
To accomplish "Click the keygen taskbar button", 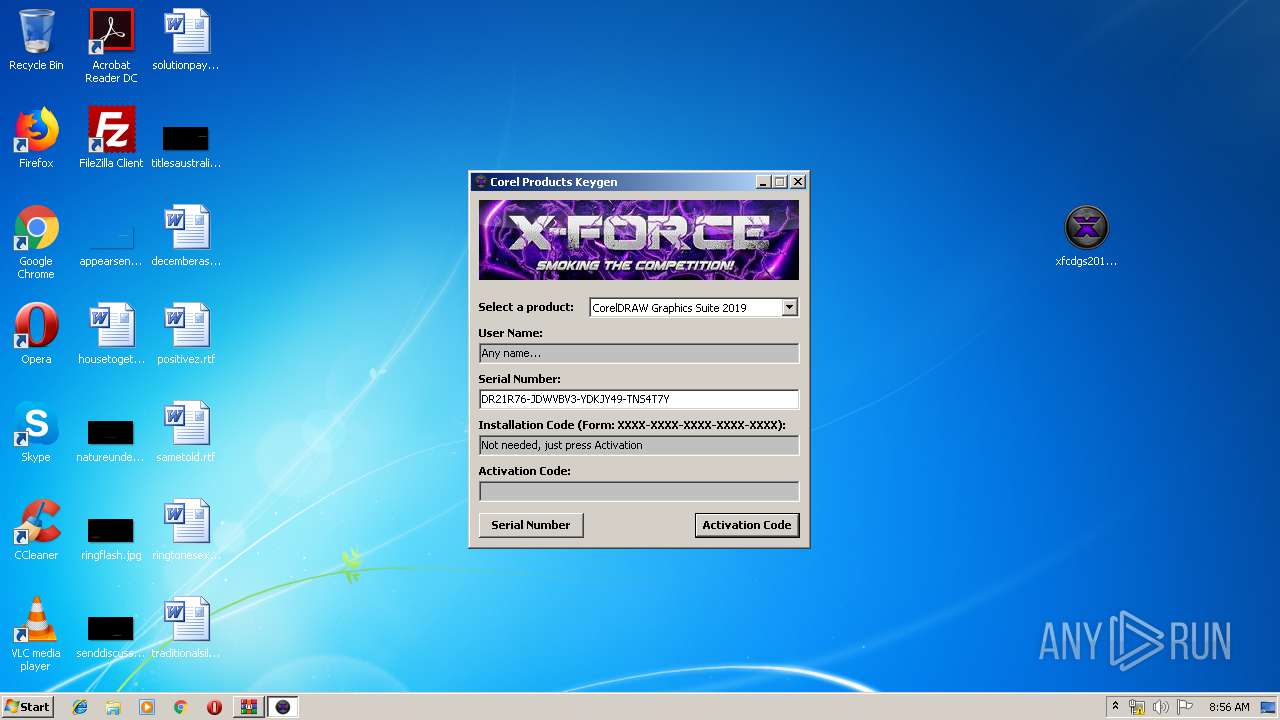I will (x=283, y=707).
